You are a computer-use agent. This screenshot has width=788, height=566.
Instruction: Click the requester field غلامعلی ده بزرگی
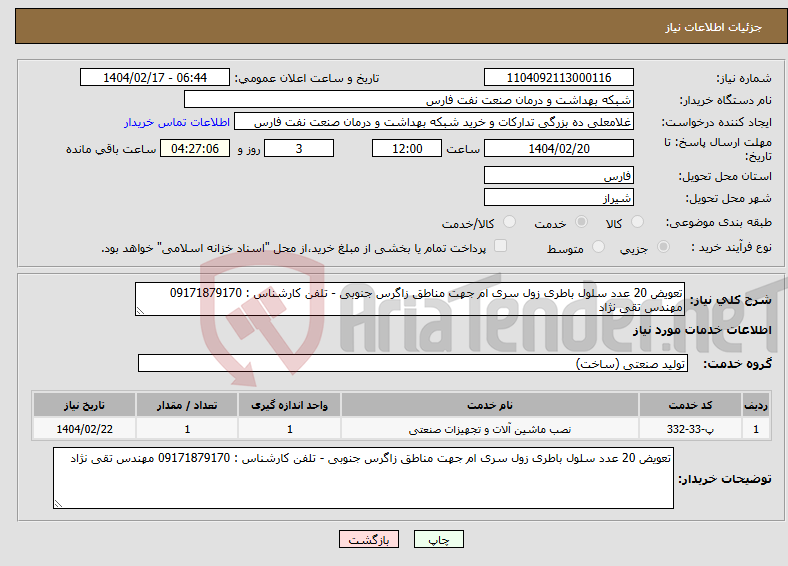pos(434,122)
